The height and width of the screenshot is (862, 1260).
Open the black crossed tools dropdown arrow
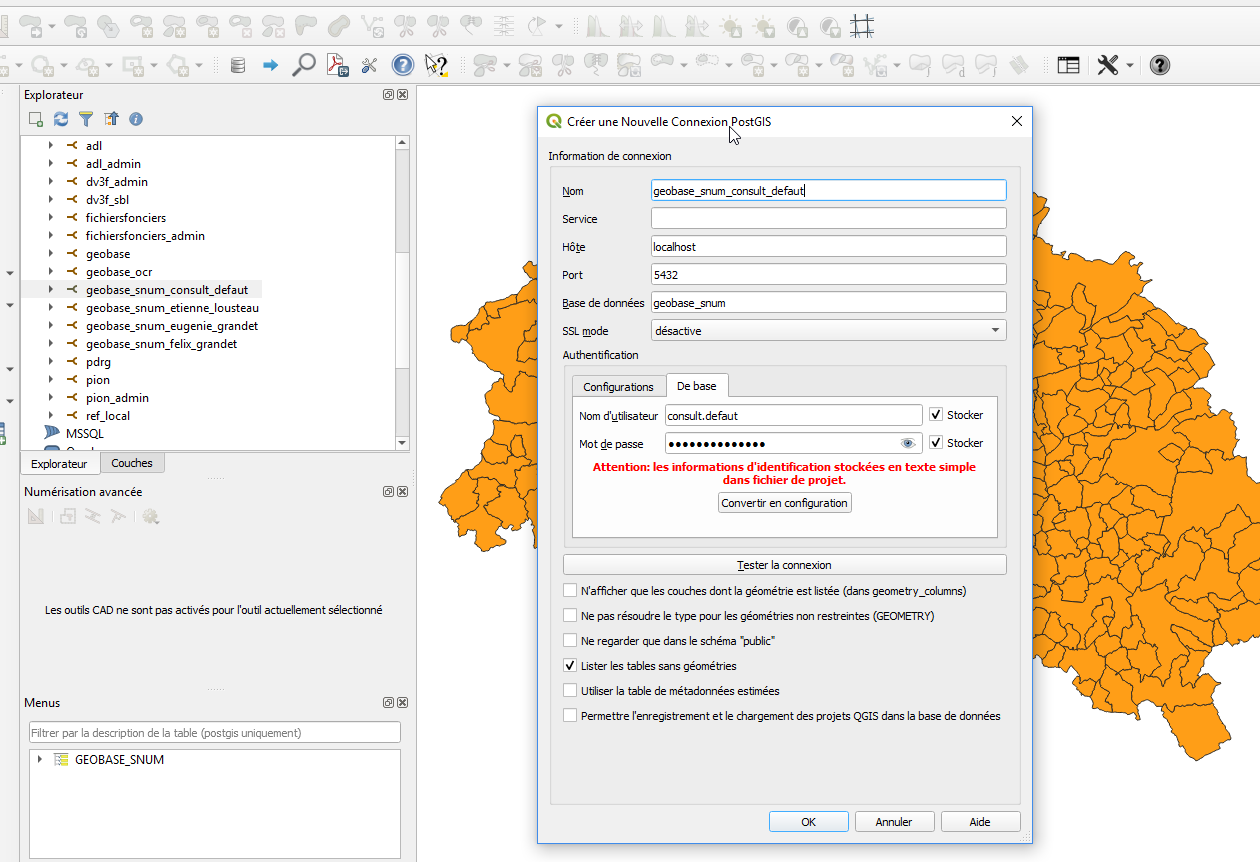tap(1130, 66)
